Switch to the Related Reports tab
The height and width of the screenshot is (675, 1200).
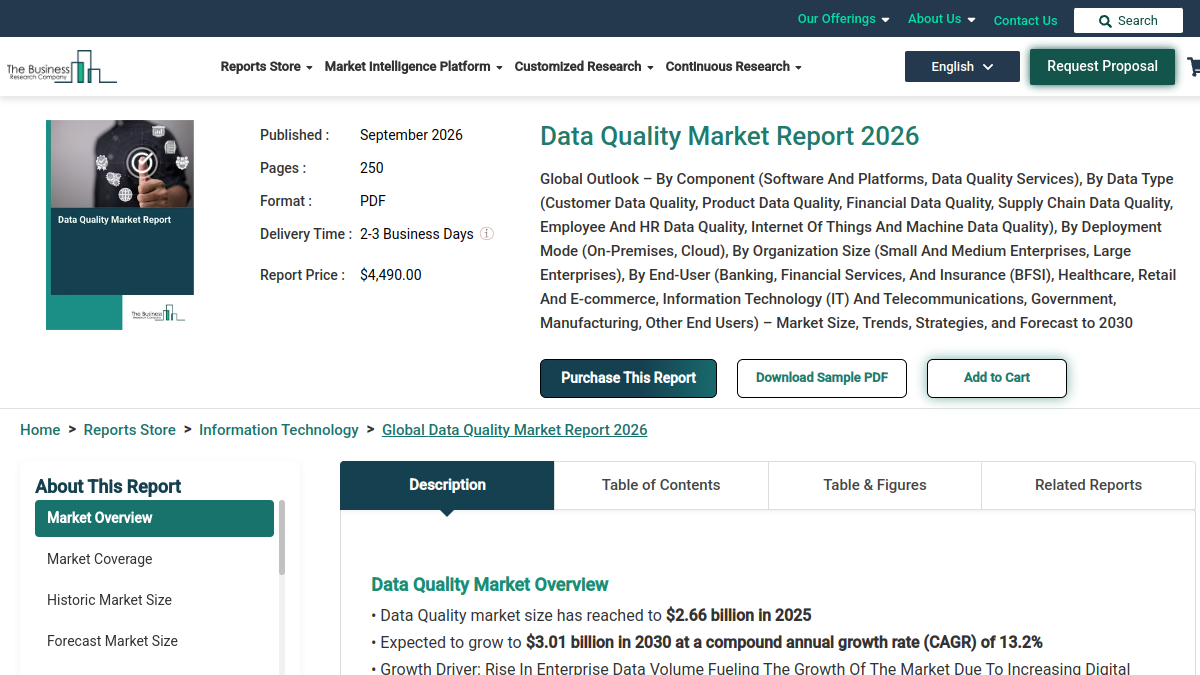pyautogui.click(x=1088, y=485)
